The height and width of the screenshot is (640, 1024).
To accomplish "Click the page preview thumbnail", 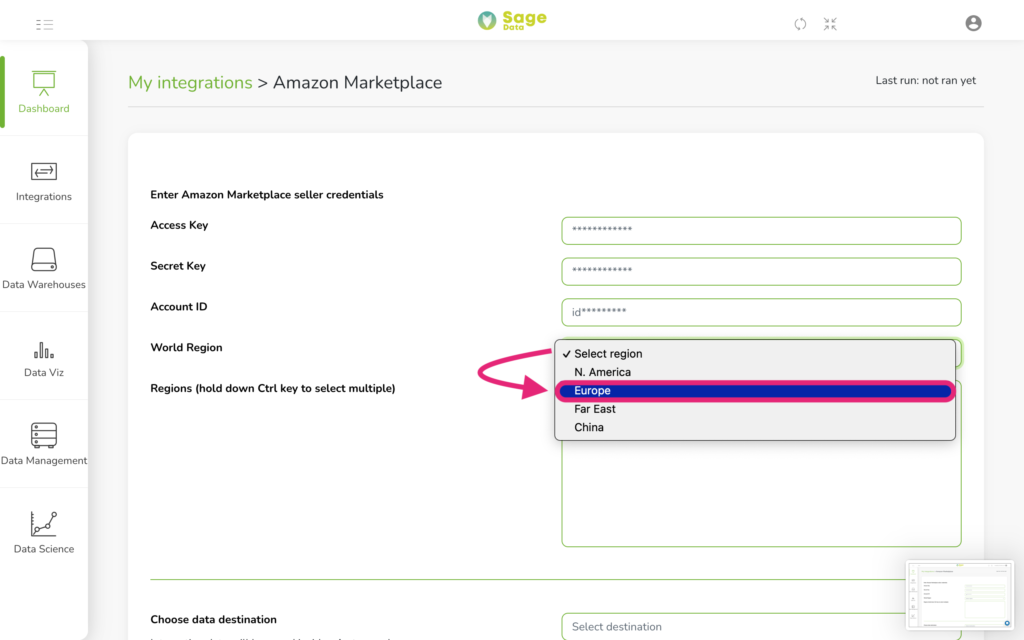I will click(x=959, y=595).
